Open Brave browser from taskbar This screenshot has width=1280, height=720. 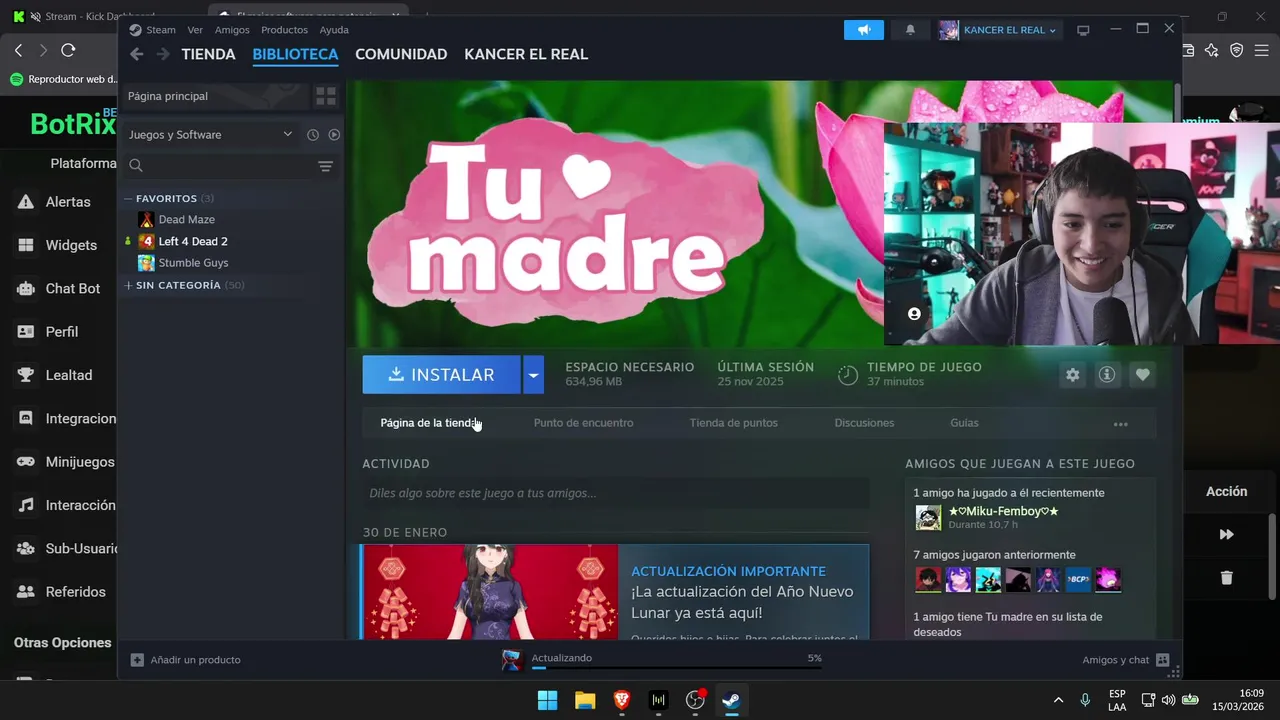(x=622, y=701)
